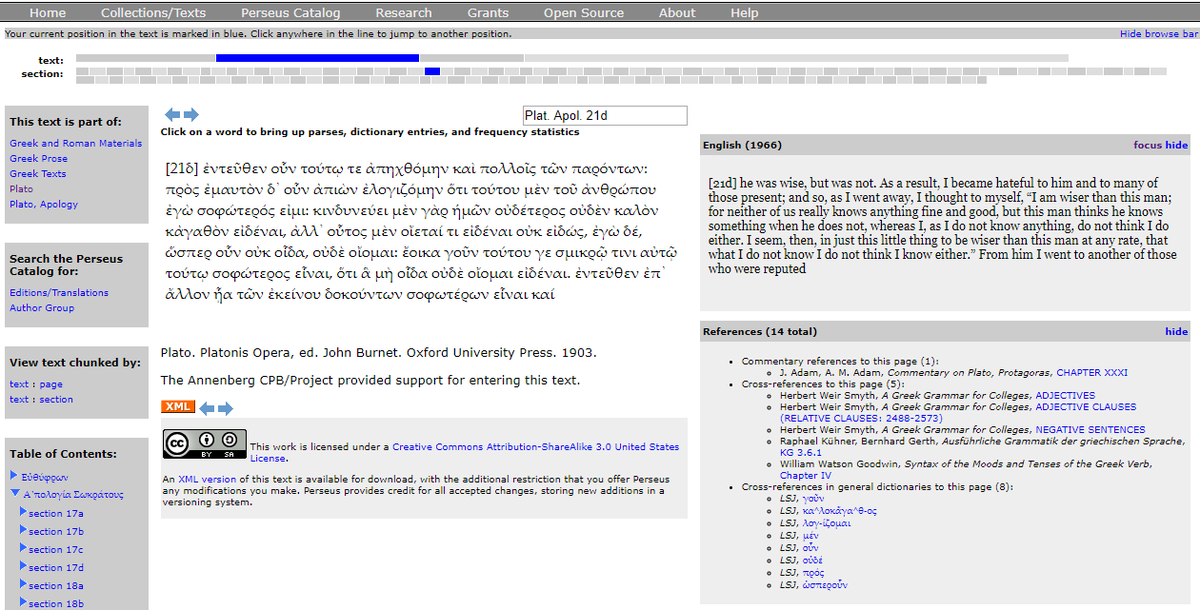Screen dimensions: 1200x610
Task: Open Smyth ADJECTIVES cross-reference
Action: (1065, 395)
